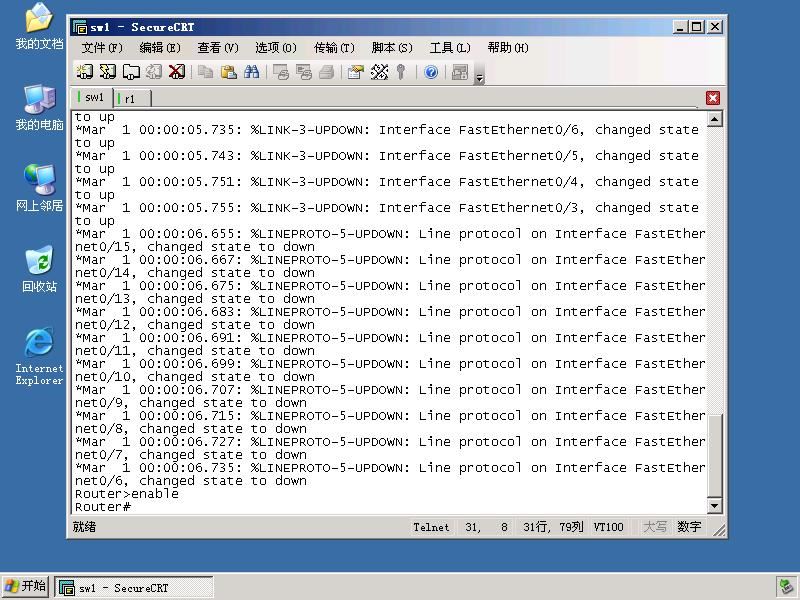800x600 pixels.
Task: Click the Paste clipboard icon
Action: tap(229, 72)
